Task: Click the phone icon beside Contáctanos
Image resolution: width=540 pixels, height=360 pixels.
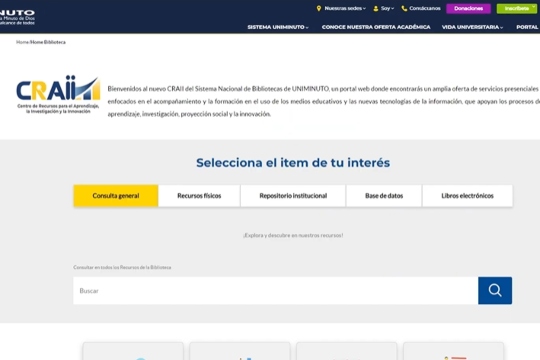Action: (x=404, y=9)
